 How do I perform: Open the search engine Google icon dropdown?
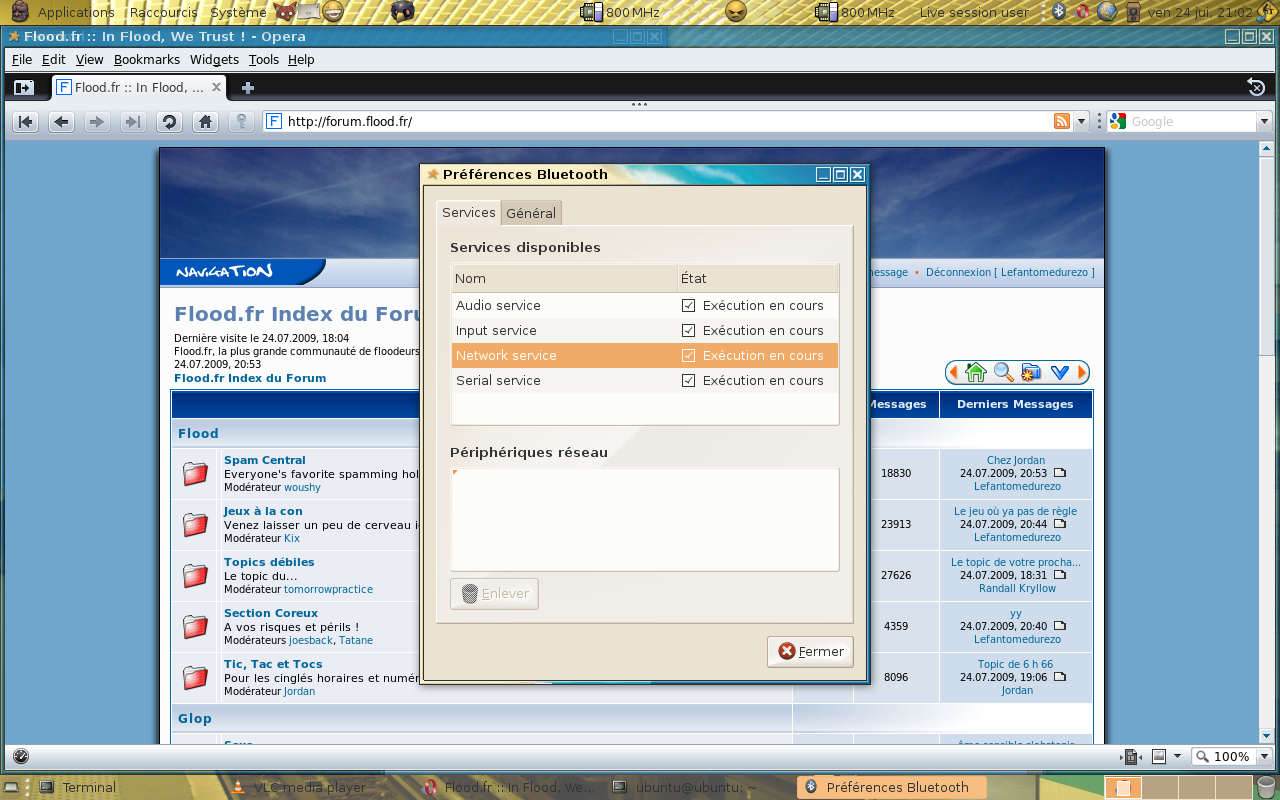point(1118,122)
